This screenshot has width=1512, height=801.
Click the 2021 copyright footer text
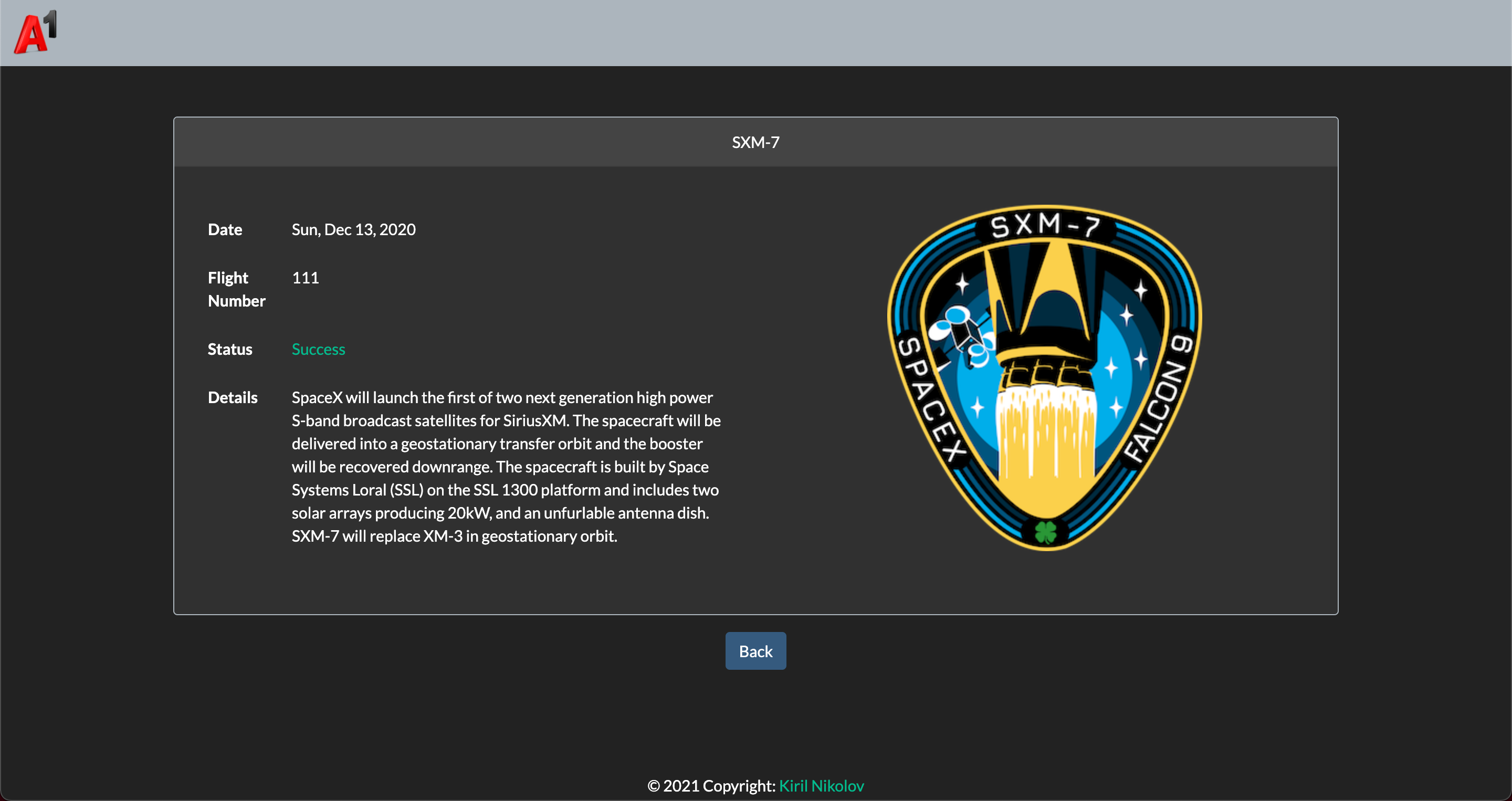[x=712, y=786]
